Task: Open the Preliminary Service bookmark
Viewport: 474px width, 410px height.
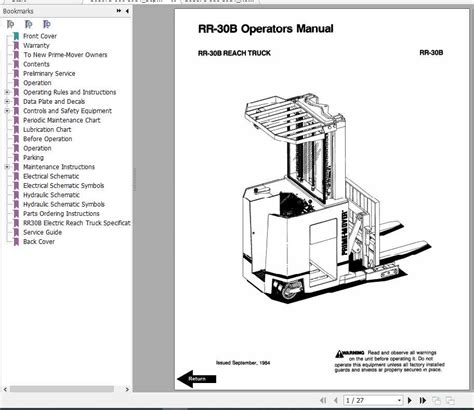Action: tap(49, 73)
